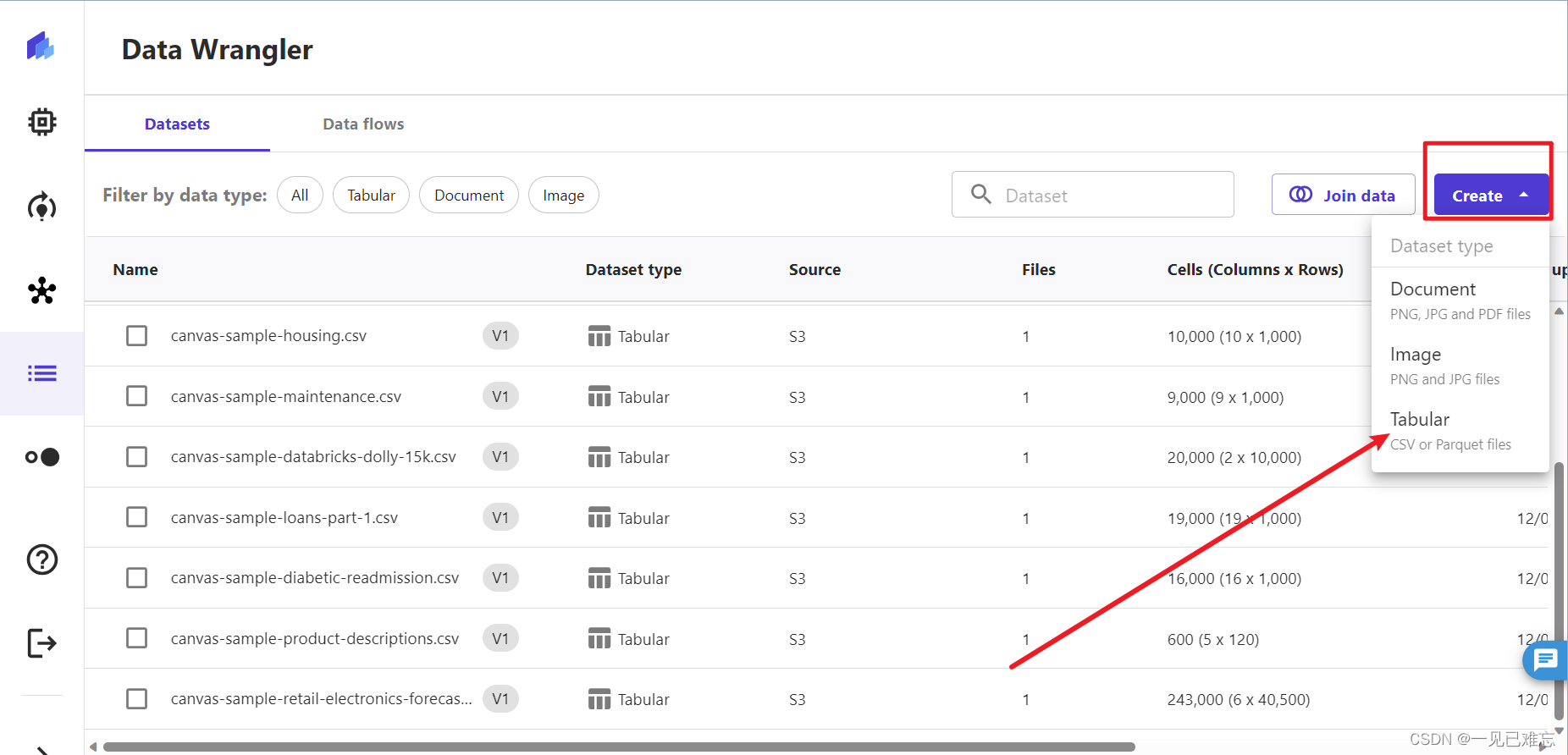Image resolution: width=1568 pixels, height=755 pixels.
Task: Choose Image dataset type from Create menu
Action: click(x=1460, y=366)
